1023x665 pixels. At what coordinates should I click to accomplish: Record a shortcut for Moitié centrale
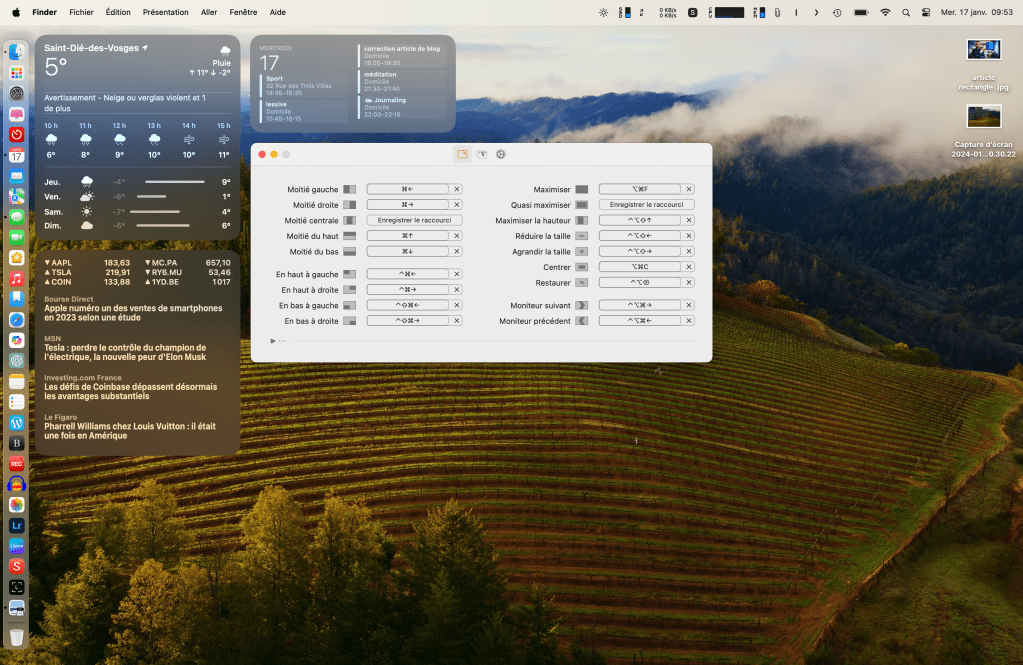click(414, 220)
